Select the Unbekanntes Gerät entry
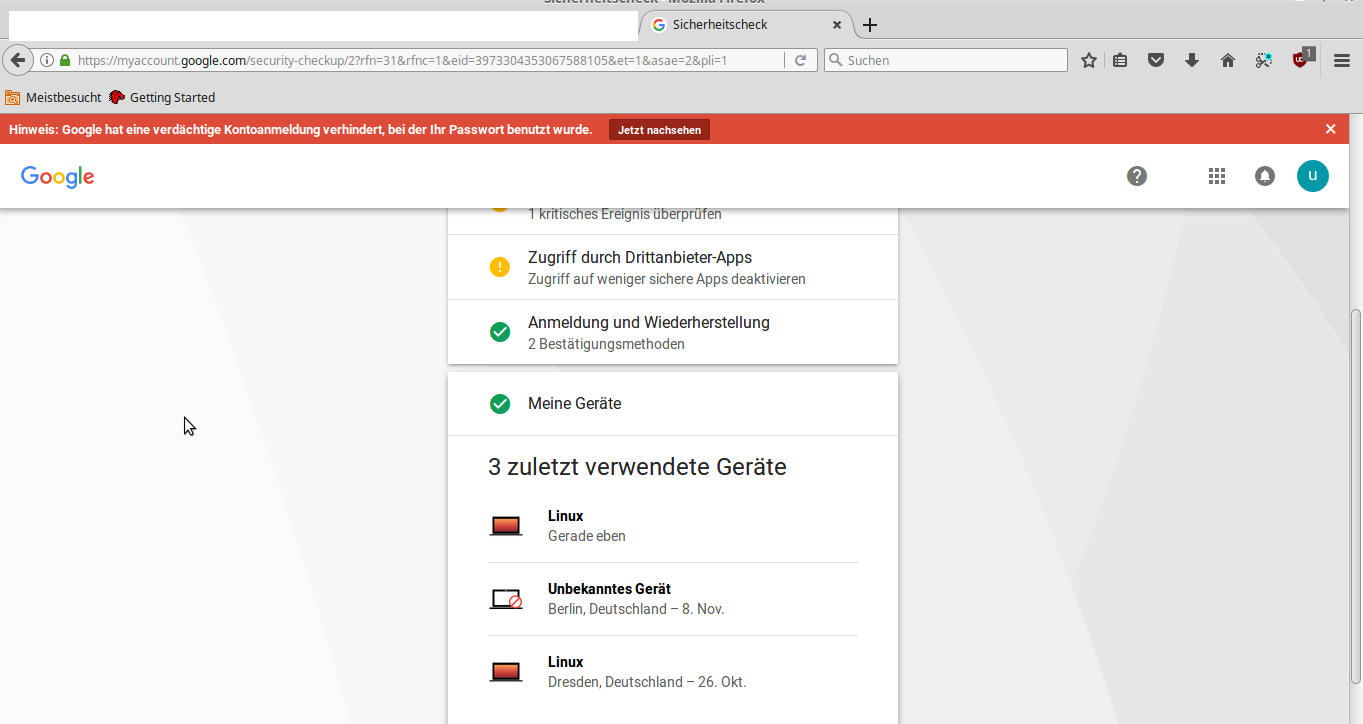 [673, 599]
